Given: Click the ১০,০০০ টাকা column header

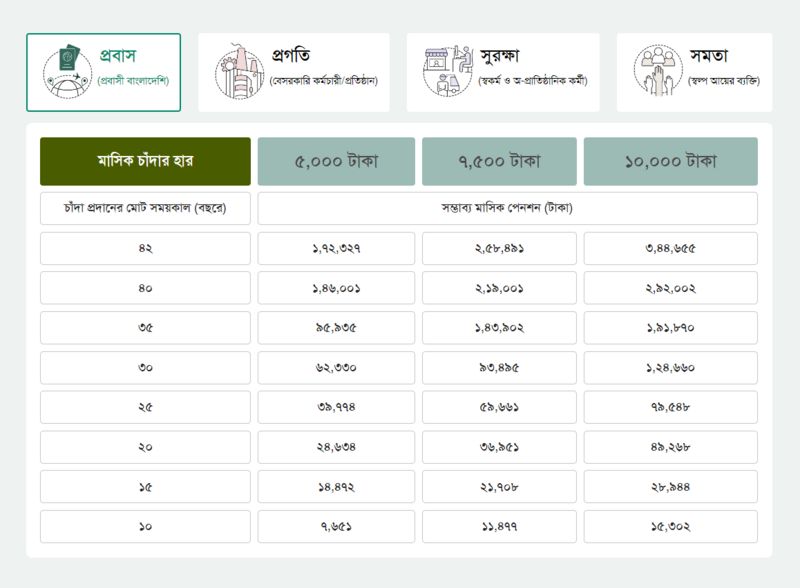Looking at the screenshot, I should tap(670, 161).
